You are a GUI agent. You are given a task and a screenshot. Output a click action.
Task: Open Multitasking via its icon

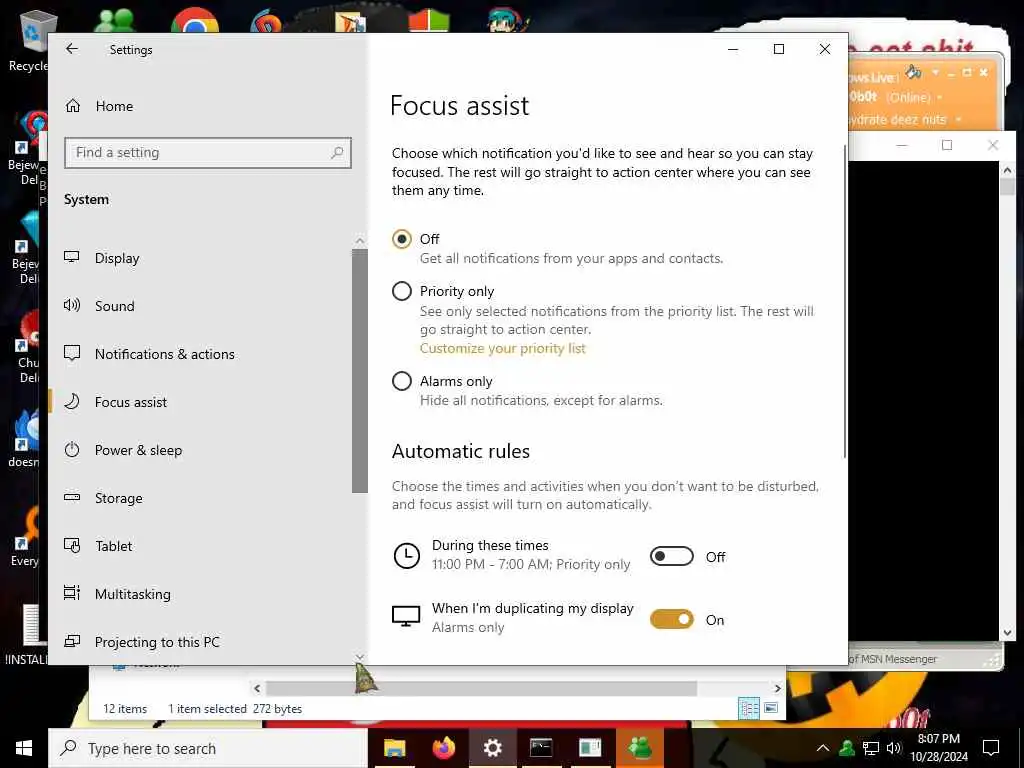(72, 593)
